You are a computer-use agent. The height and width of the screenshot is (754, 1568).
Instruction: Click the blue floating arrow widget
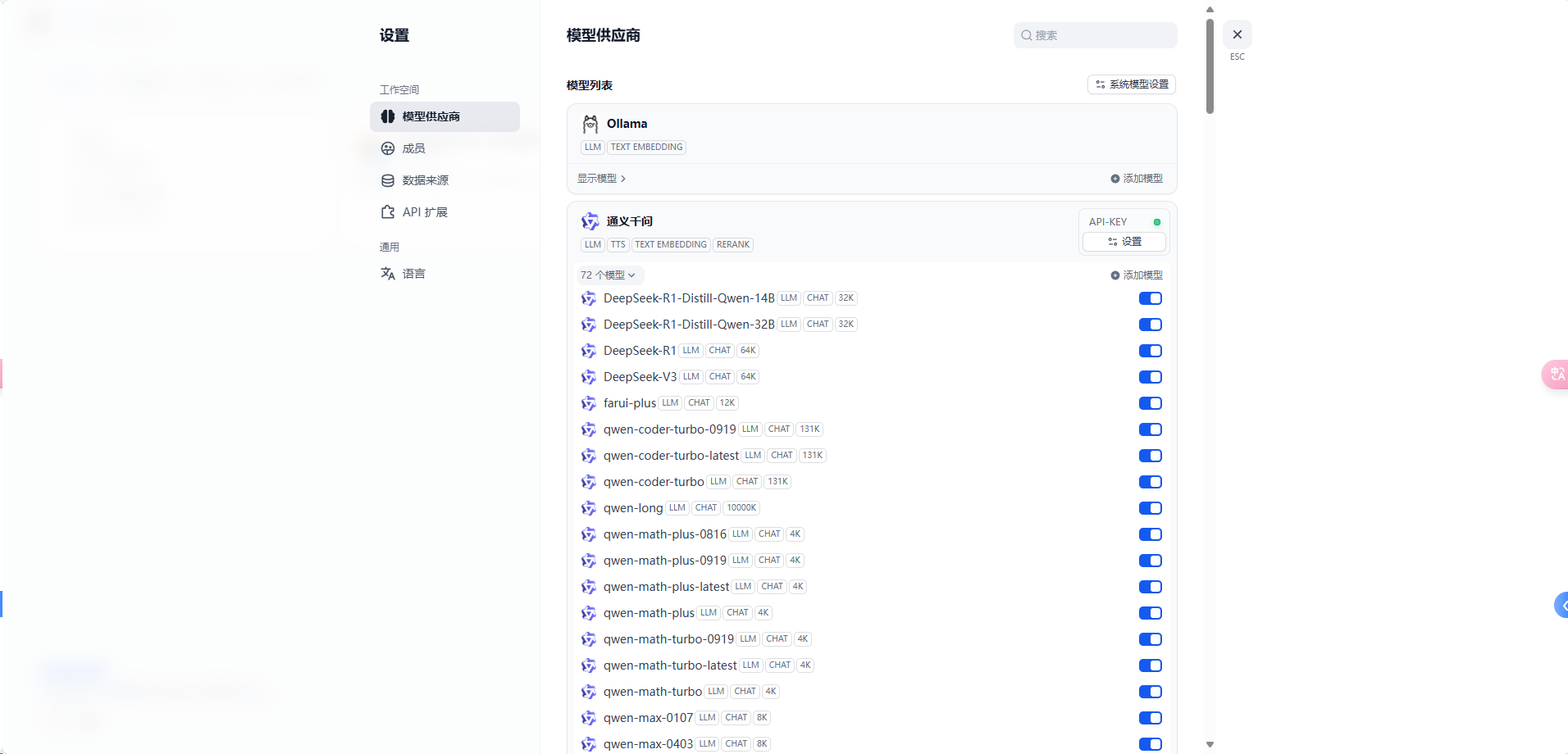1561,605
